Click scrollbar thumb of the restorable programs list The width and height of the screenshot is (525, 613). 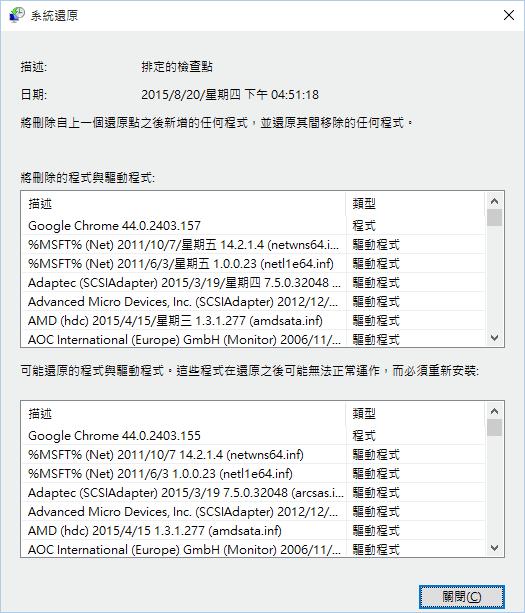click(x=494, y=427)
